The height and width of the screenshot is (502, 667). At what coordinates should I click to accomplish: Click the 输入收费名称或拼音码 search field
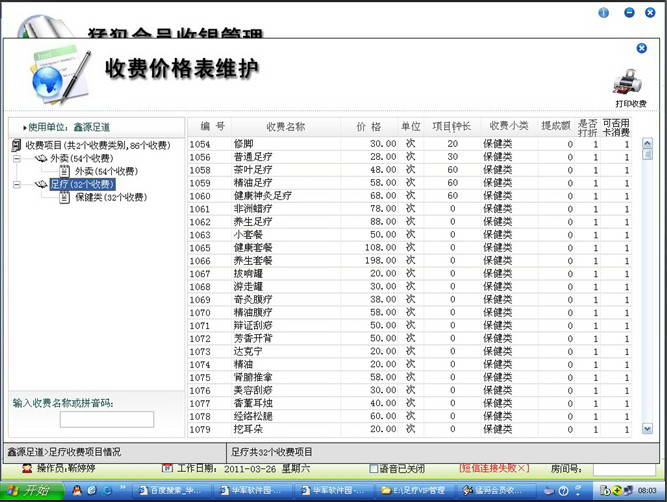click(107, 419)
